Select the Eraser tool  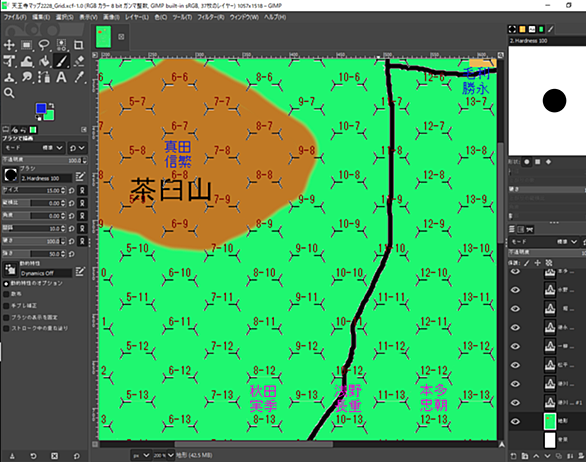coord(78,61)
